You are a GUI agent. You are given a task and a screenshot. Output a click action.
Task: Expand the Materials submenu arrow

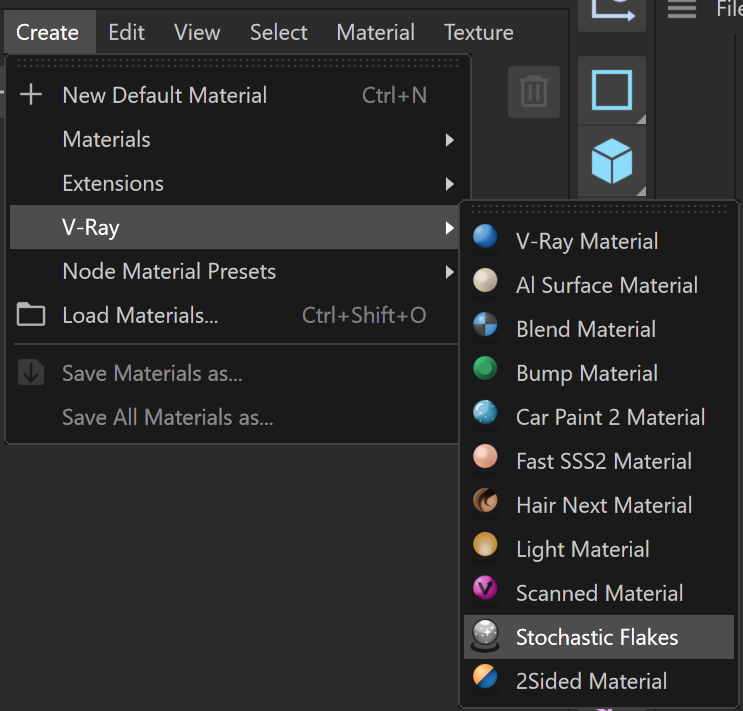coord(449,140)
